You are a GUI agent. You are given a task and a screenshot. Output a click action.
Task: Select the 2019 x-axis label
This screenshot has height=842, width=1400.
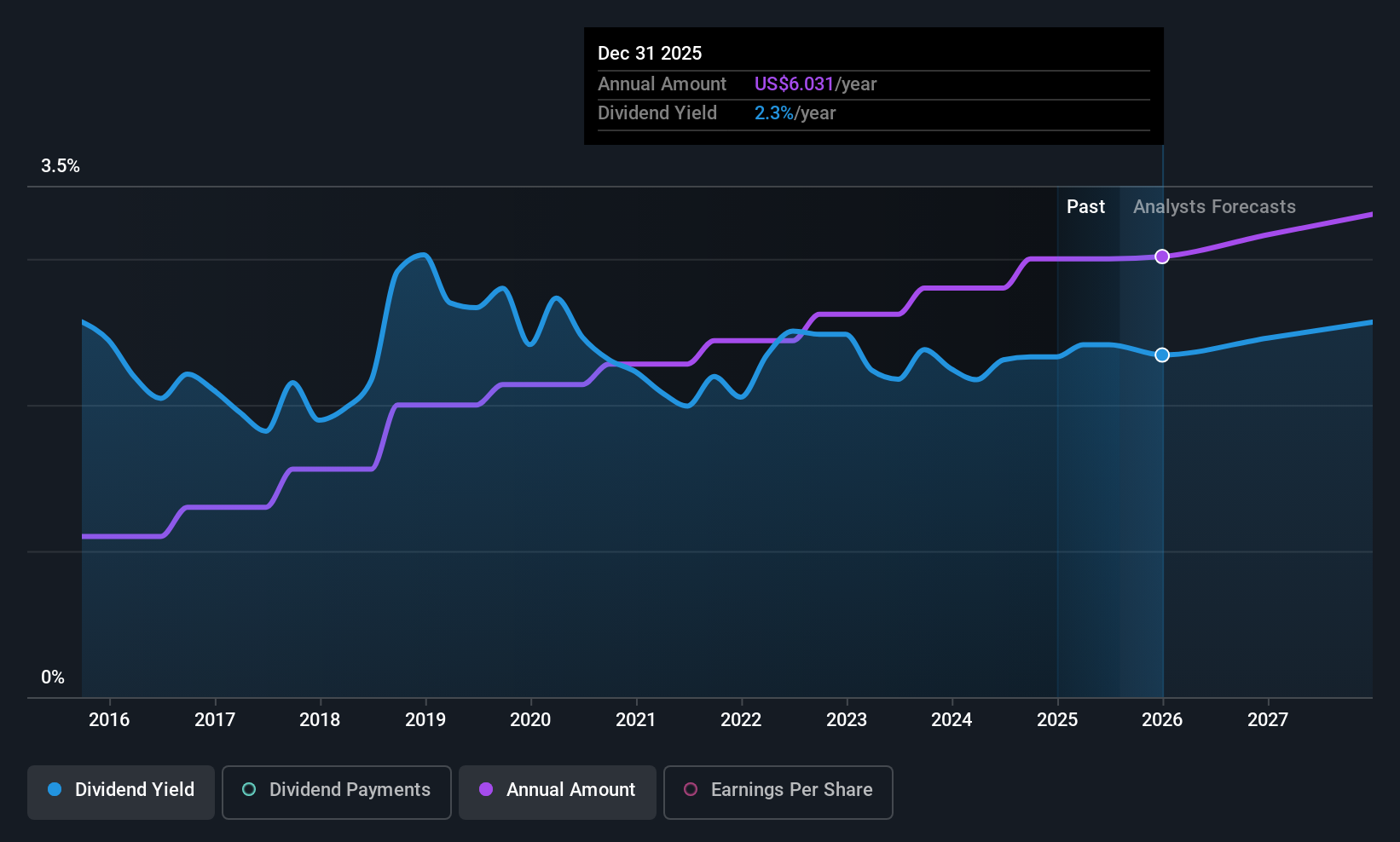(x=425, y=719)
